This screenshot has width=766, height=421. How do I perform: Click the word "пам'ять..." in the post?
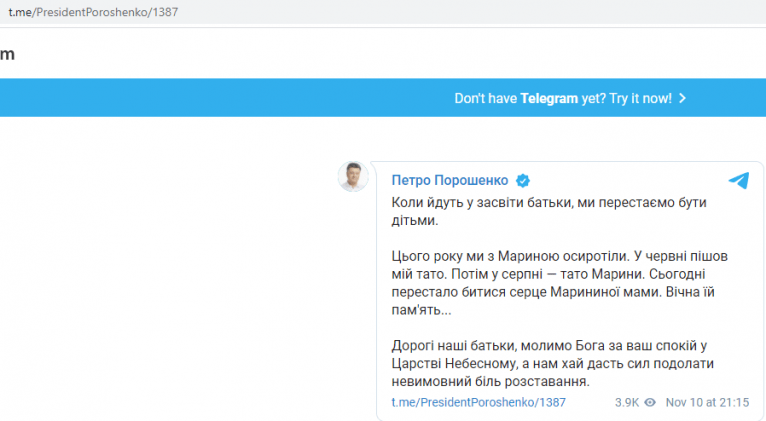[x=421, y=310]
